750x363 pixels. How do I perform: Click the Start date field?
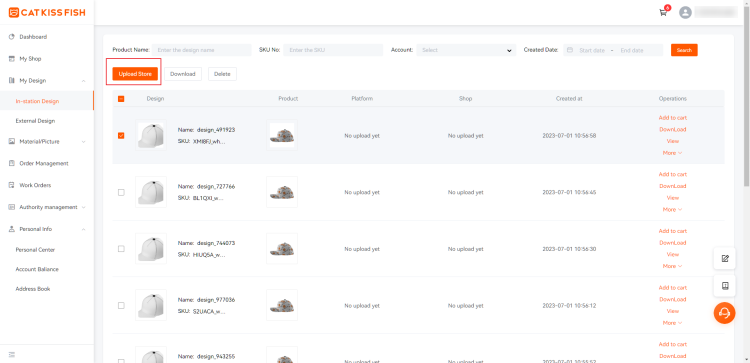592,50
